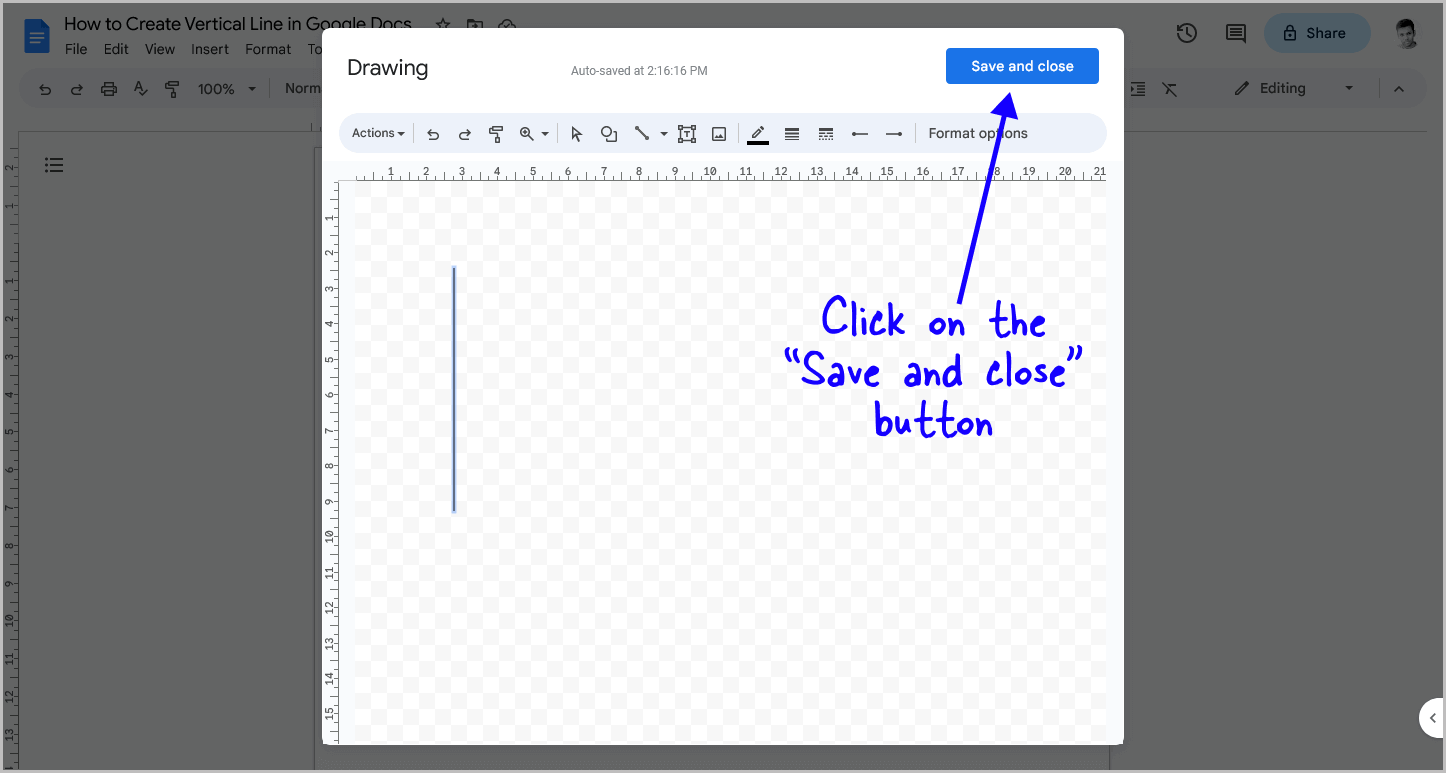Click Format options in the drawing toolbar
This screenshot has height=773, width=1446.
977,133
